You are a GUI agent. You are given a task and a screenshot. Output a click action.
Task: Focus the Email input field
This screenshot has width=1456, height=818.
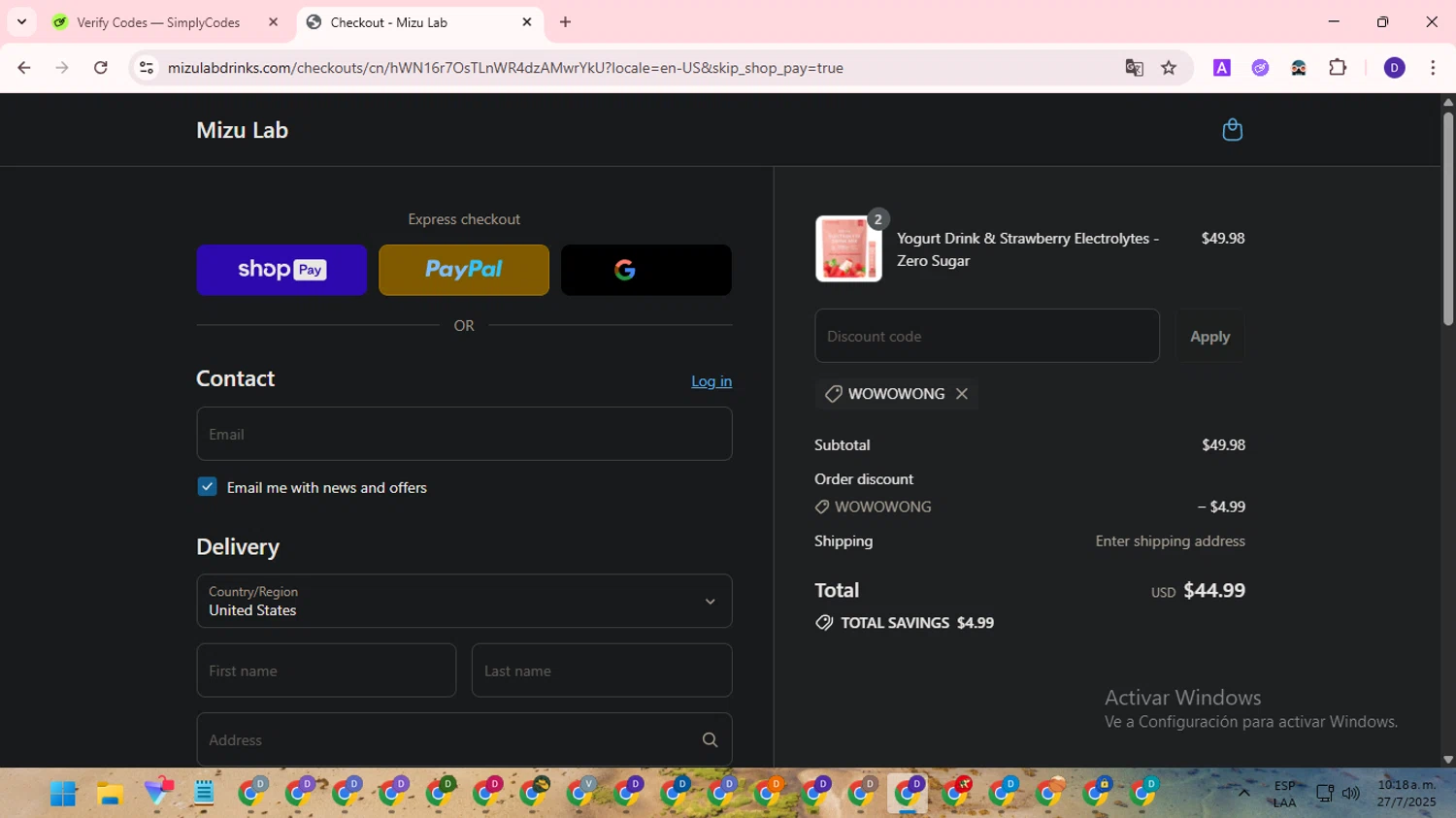click(x=464, y=434)
